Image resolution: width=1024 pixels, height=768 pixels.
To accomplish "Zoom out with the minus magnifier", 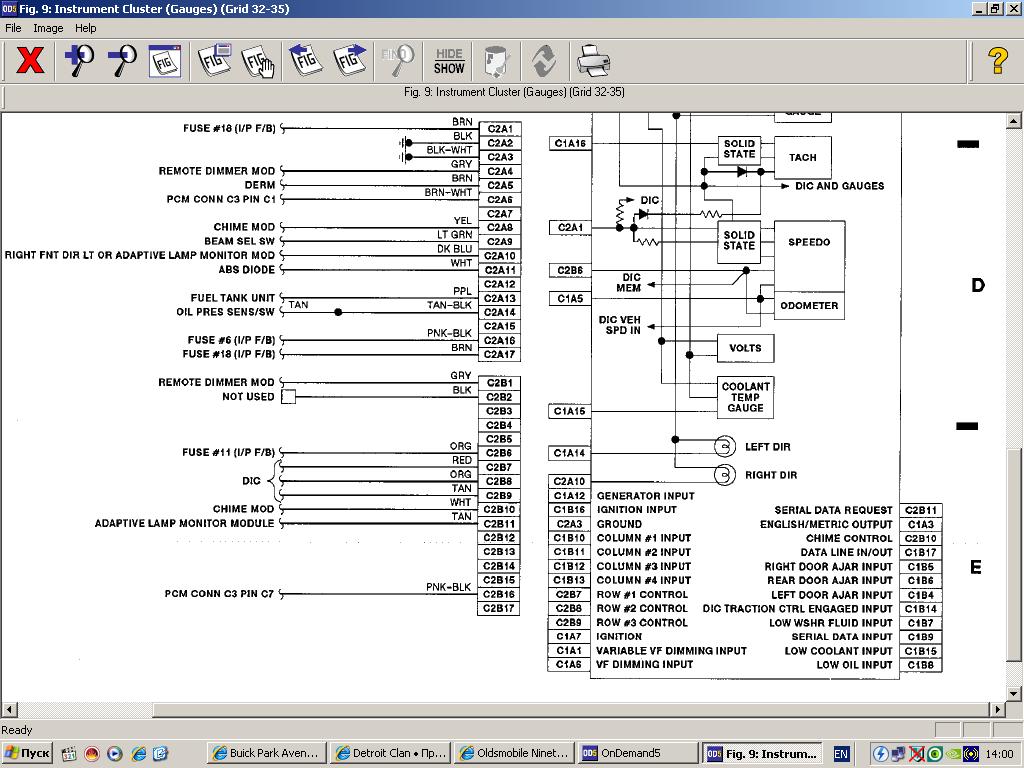I will 122,61.
